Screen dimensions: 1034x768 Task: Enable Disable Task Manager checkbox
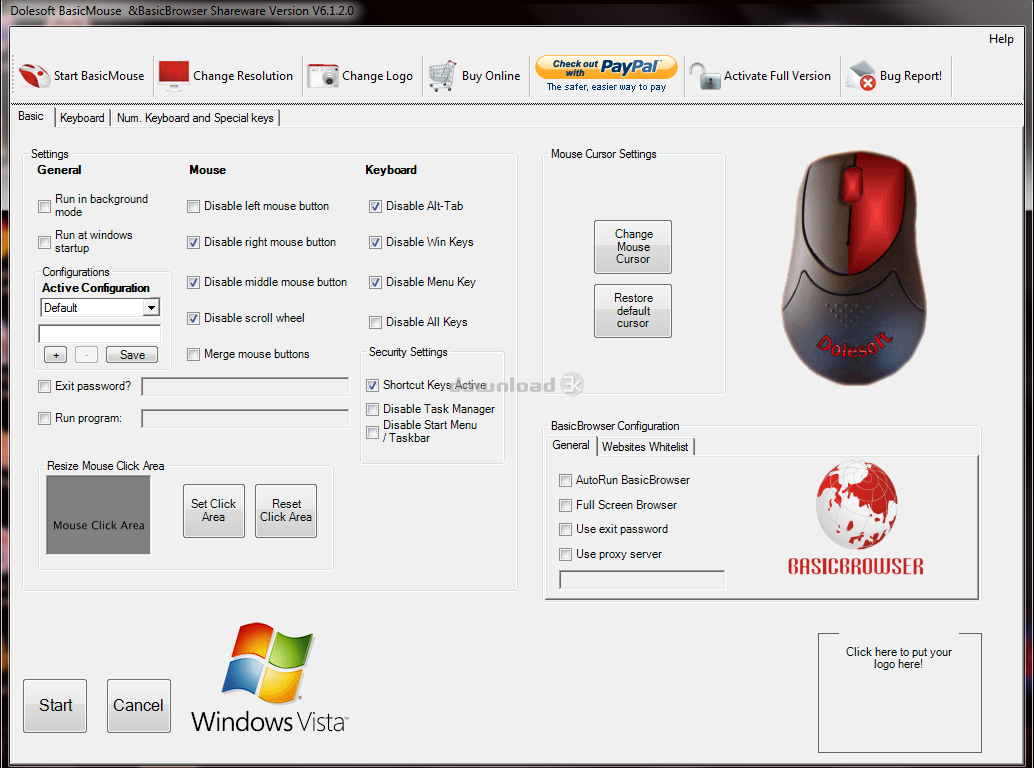click(373, 409)
